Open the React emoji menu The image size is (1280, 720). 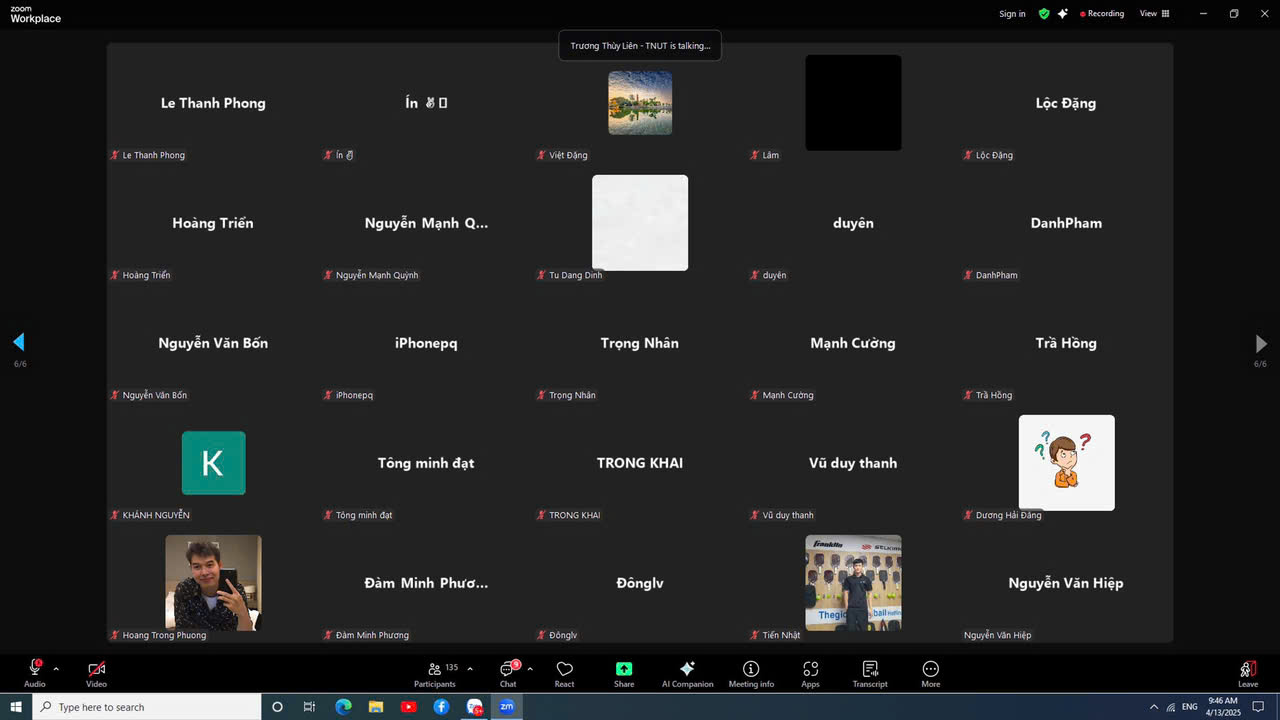click(x=564, y=673)
